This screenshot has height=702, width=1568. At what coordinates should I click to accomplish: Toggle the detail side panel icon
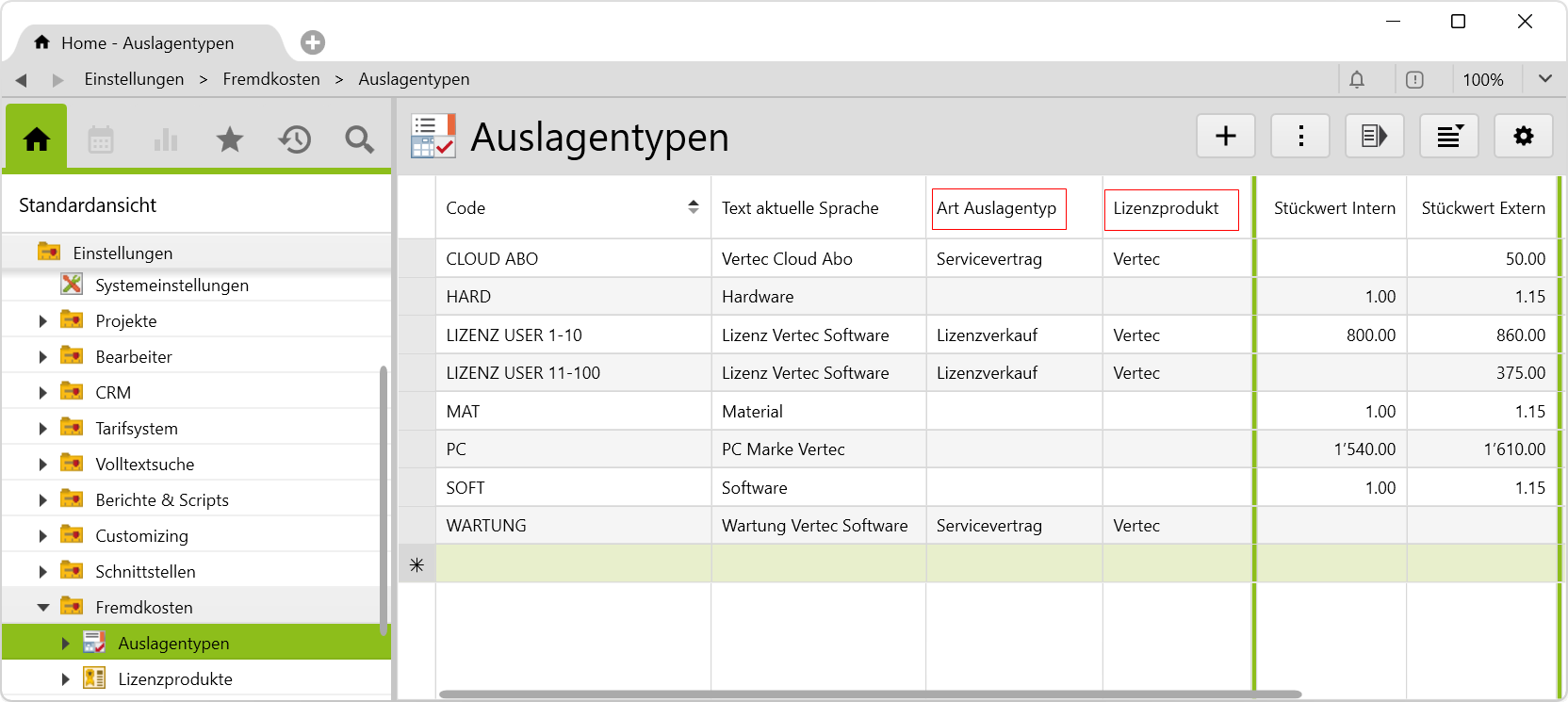[1375, 136]
